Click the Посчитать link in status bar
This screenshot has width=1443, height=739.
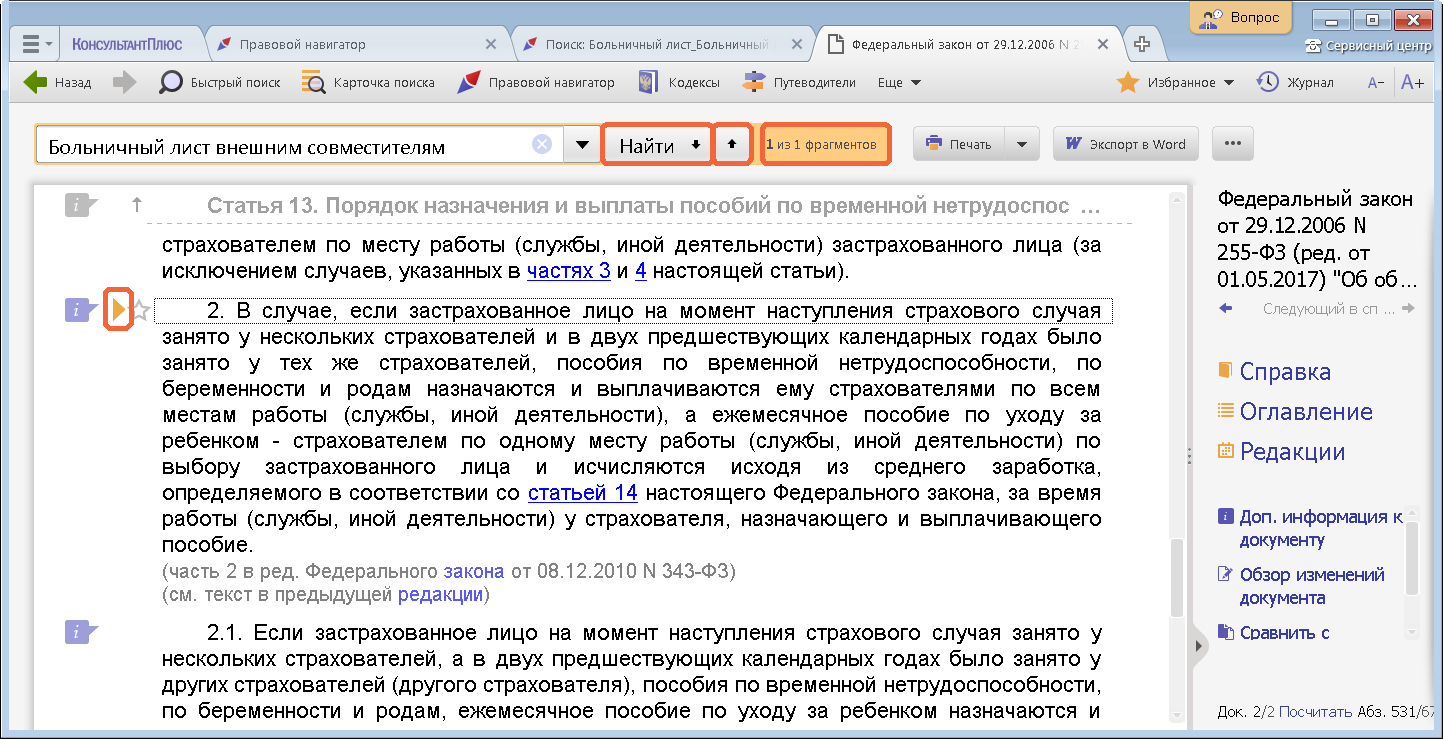1316,712
